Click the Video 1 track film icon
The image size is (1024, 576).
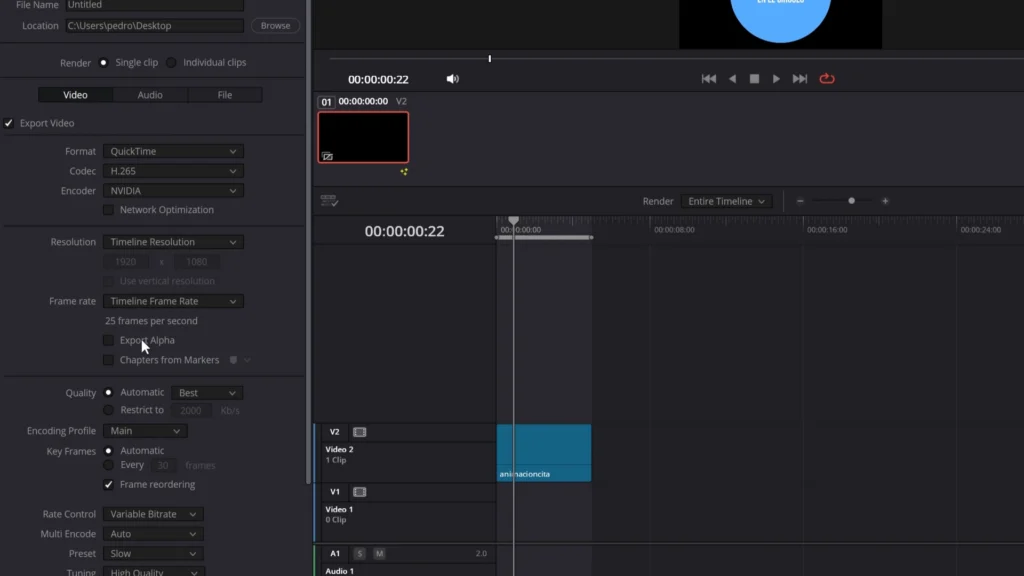(x=360, y=492)
